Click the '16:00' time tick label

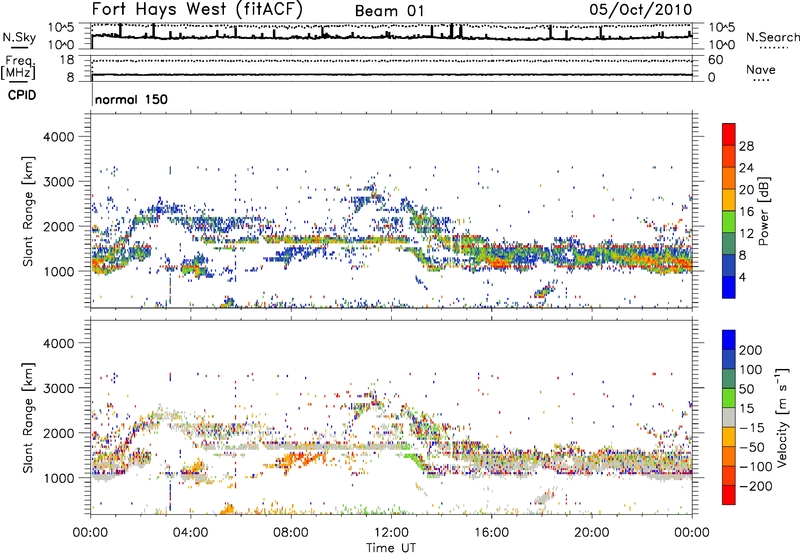click(x=491, y=533)
